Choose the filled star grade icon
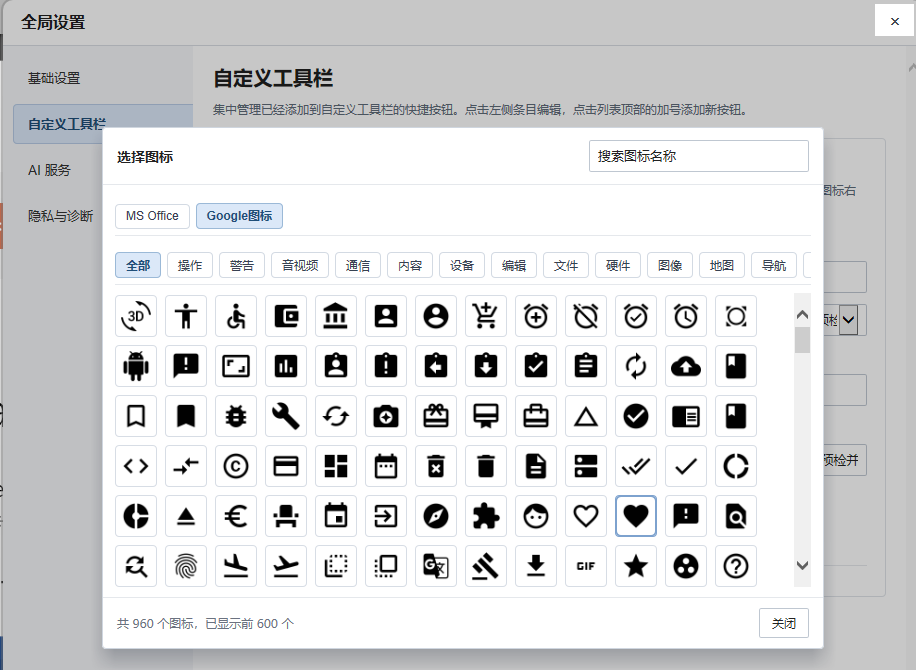Screen dimensions: 916x670 click(636, 566)
